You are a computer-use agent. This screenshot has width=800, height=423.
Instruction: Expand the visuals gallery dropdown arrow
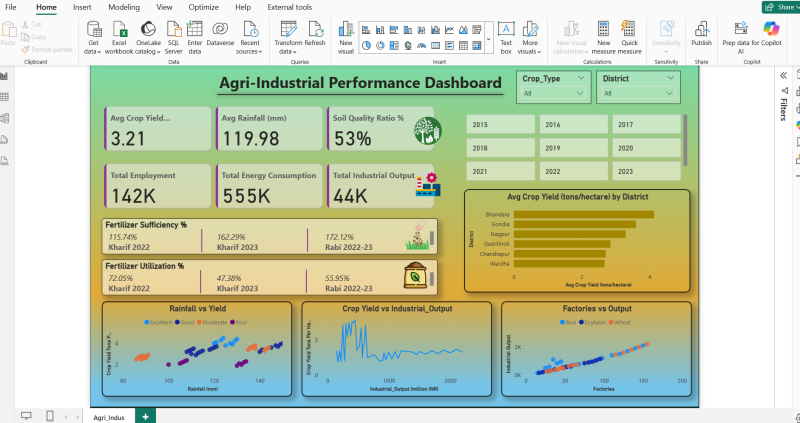[x=489, y=39]
